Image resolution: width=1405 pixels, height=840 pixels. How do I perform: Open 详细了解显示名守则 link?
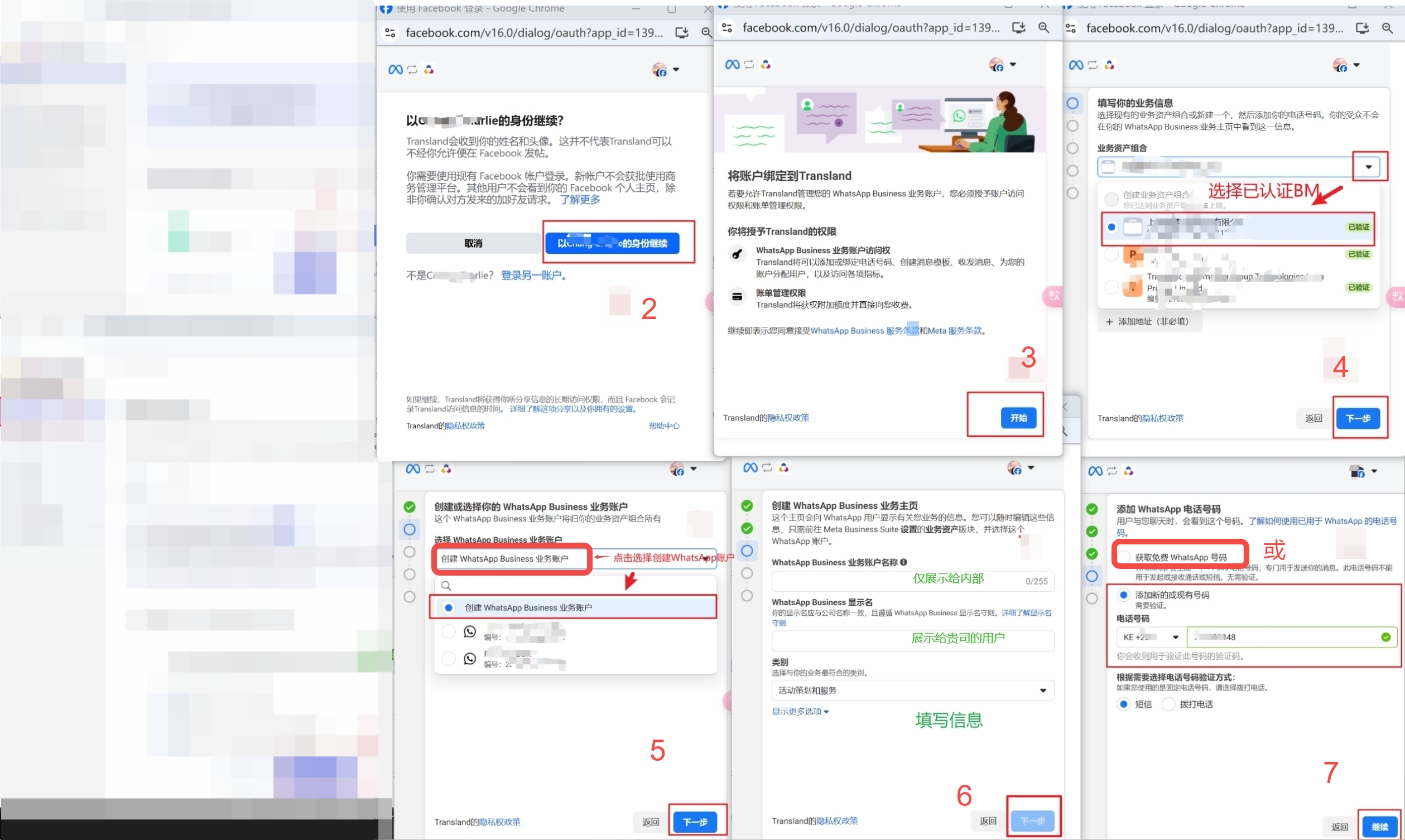point(1026,614)
